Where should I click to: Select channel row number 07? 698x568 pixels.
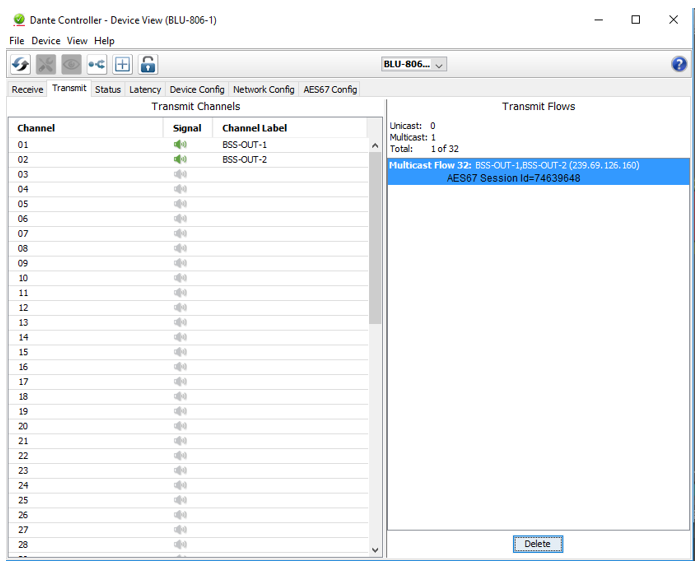(x=23, y=234)
